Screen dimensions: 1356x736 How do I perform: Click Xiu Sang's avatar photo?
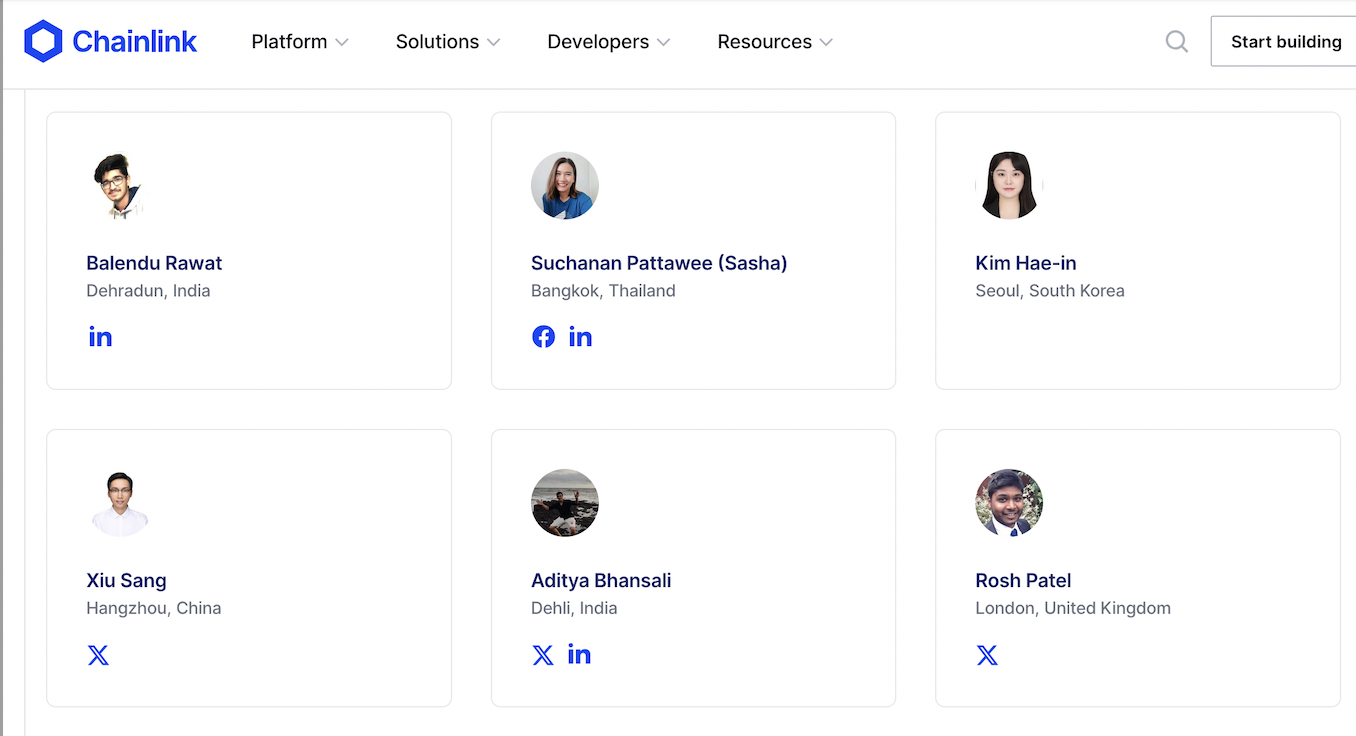pyautogui.click(x=120, y=503)
